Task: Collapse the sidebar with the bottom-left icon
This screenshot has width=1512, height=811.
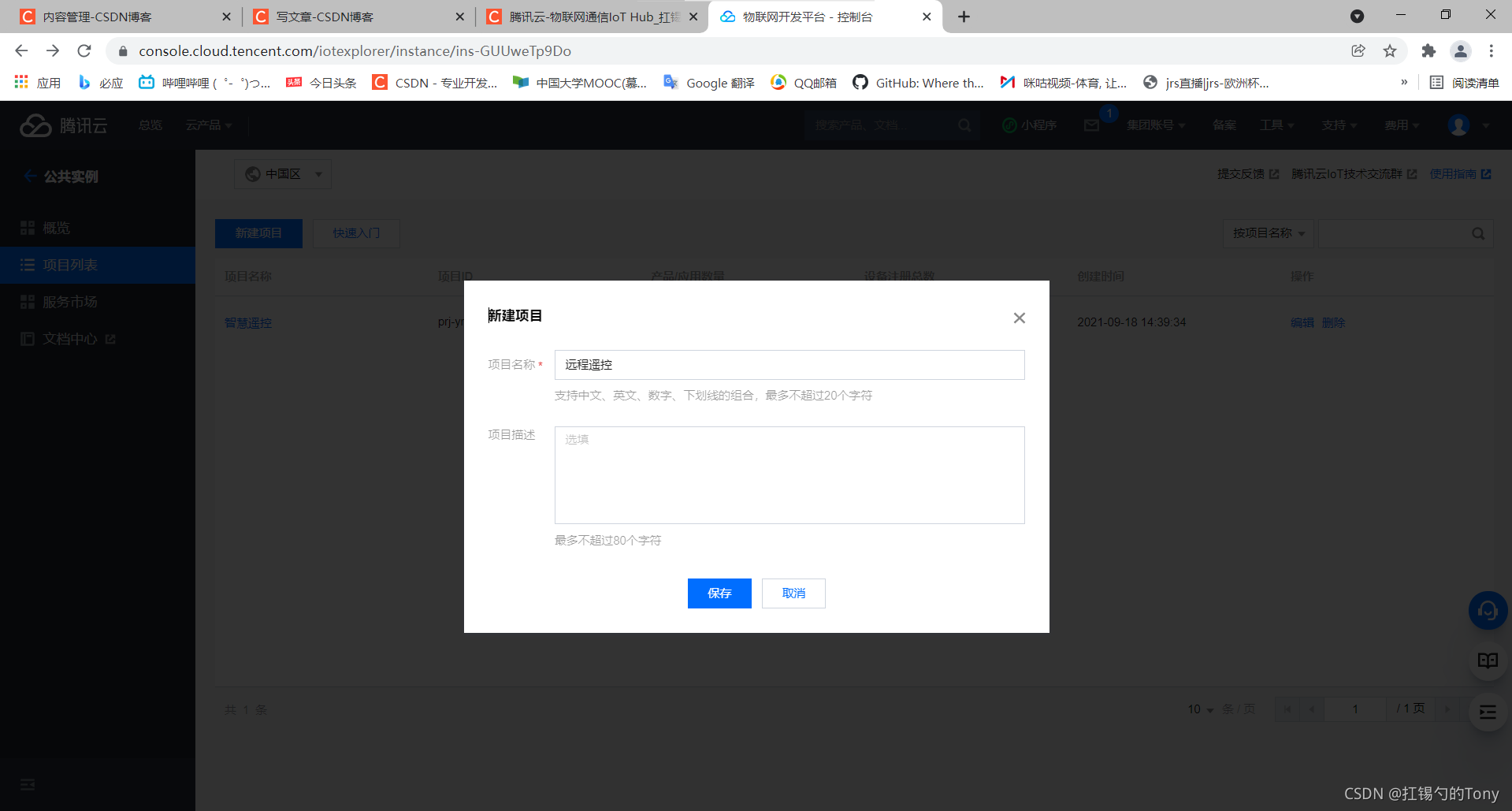Action: (x=27, y=785)
